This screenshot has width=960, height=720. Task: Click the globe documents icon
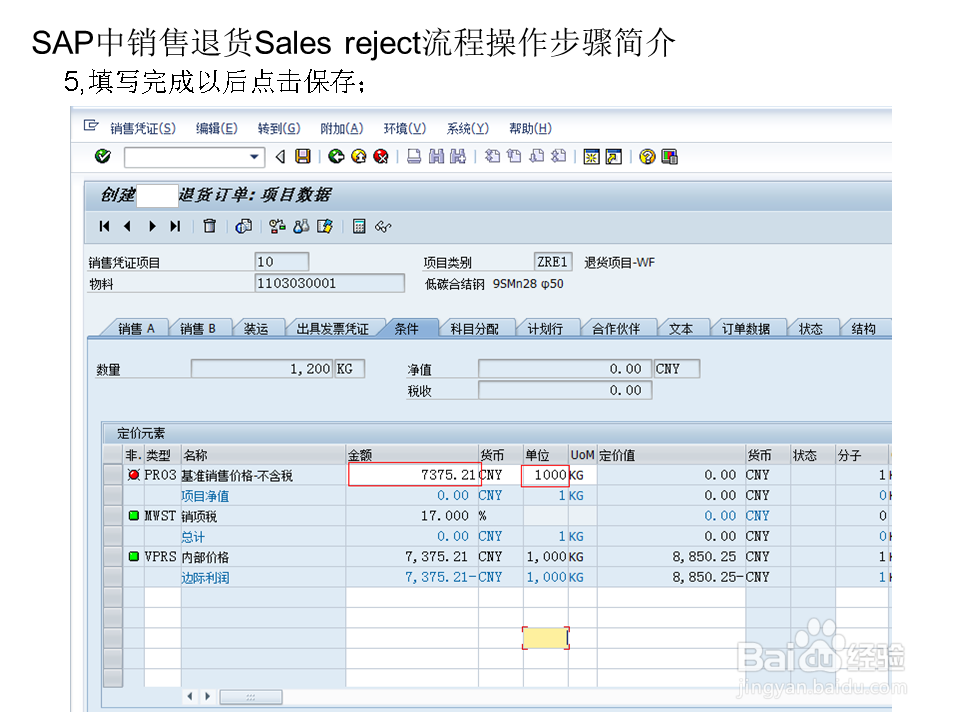click(x=244, y=227)
